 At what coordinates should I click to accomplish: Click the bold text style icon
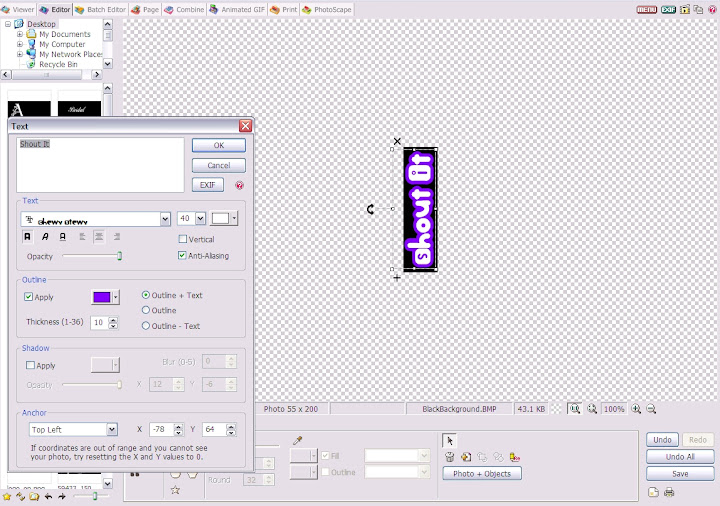click(x=28, y=237)
